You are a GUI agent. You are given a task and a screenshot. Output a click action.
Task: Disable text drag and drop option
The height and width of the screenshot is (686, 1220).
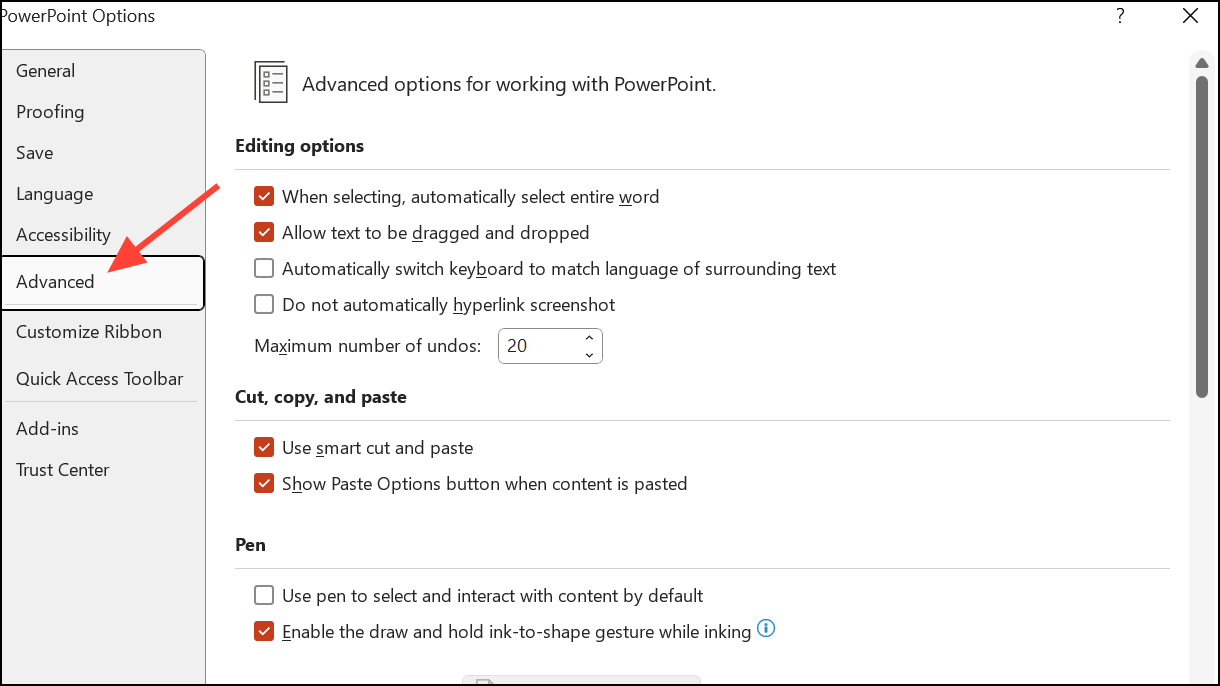click(x=264, y=233)
